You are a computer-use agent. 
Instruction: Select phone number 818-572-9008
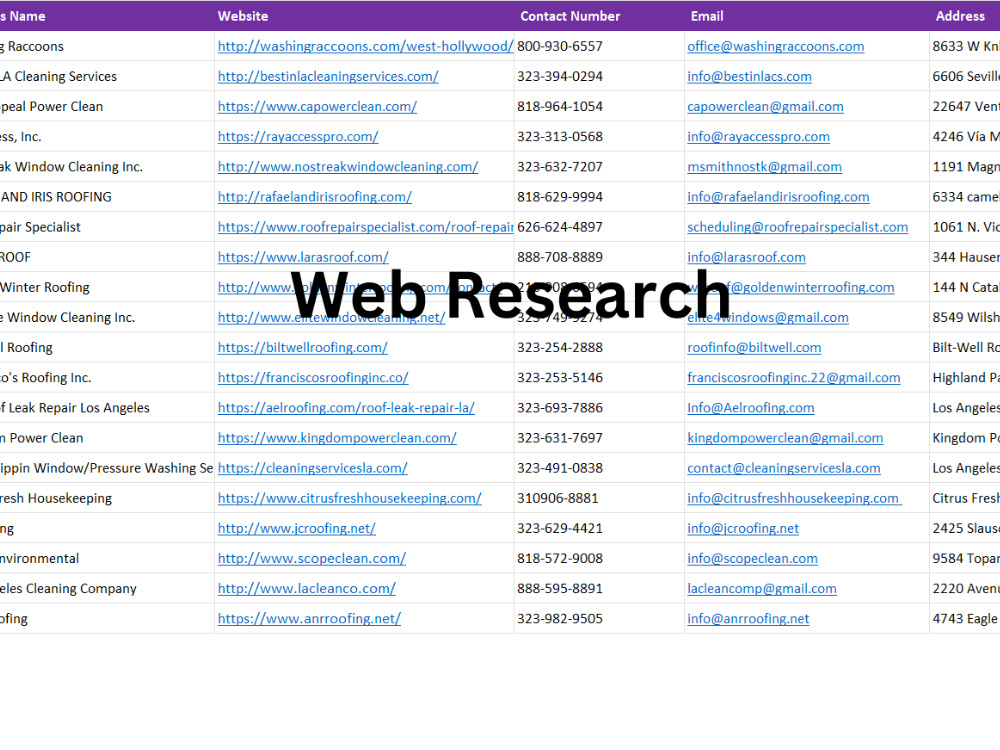point(559,559)
